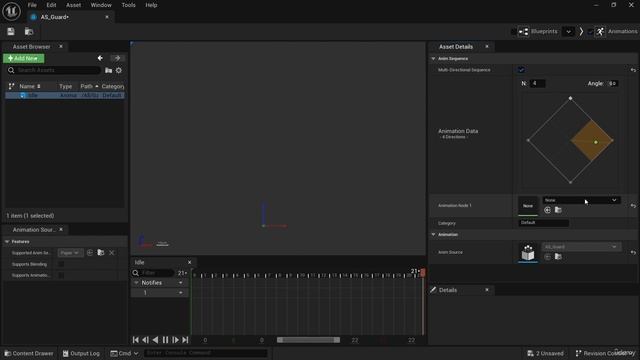
Task: Browse to asset in Content Browser toolbar icon
Action: pos(29,31)
